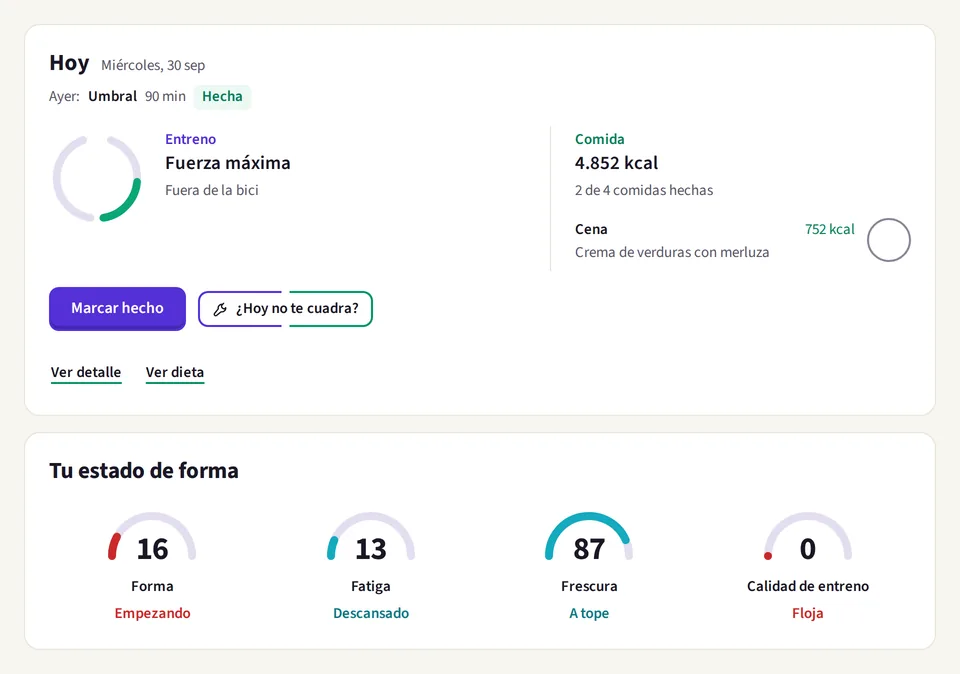Screen dimensions: 960x674
Task: Click the Comida label
Action: [599, 139]
